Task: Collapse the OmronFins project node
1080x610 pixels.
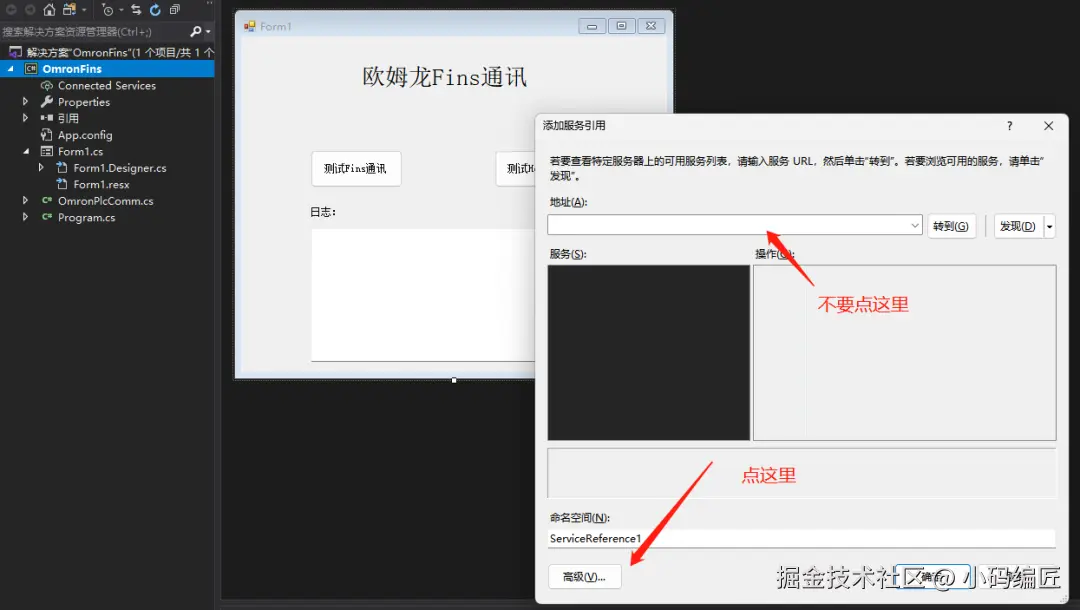Action: pos(10,69)
